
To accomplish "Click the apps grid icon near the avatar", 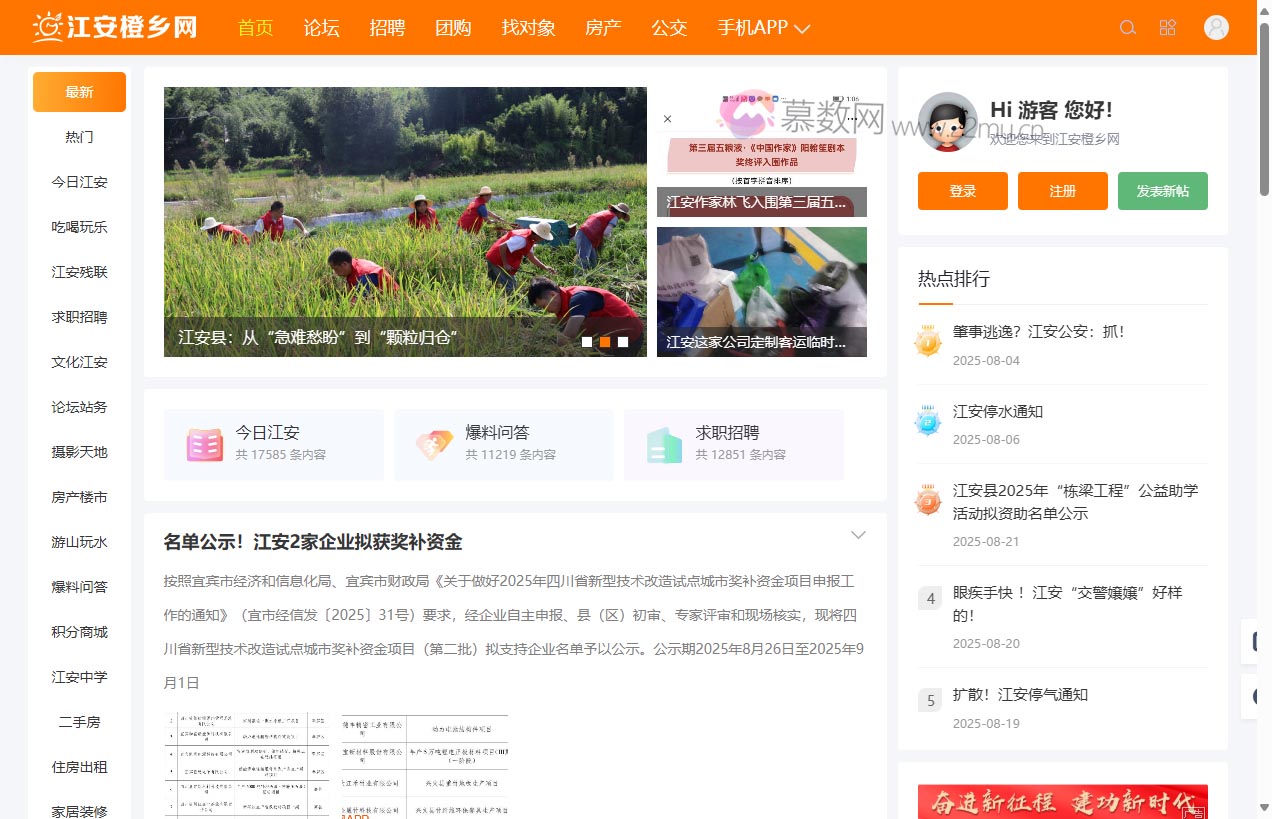I will tap(1168, 27).
